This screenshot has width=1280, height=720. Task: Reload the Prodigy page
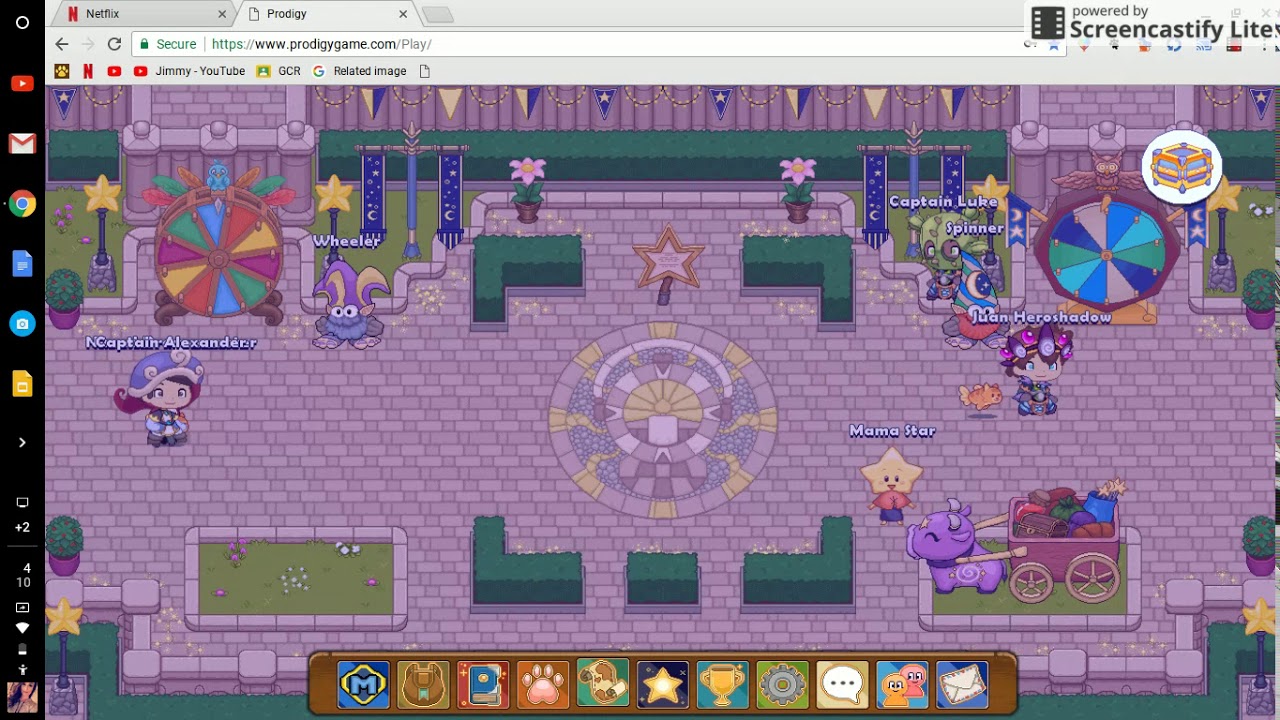coord(114,44)
